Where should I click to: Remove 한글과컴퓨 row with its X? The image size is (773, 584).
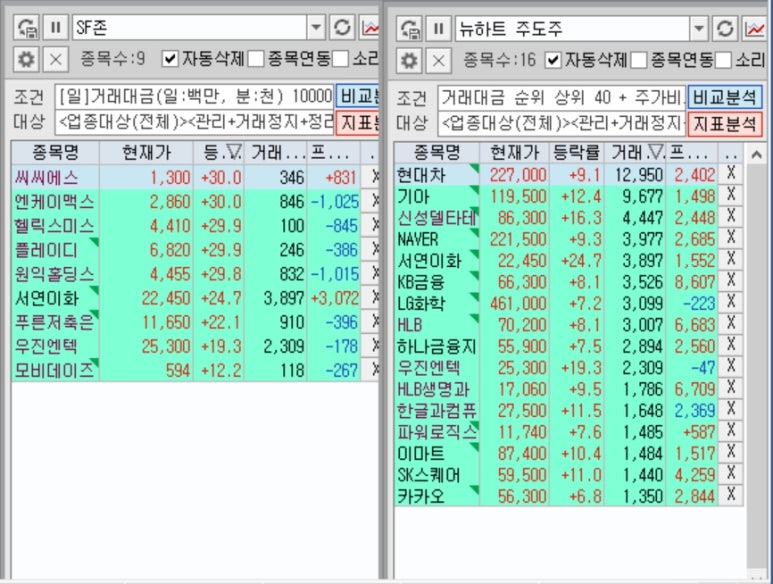coord(731,409)
